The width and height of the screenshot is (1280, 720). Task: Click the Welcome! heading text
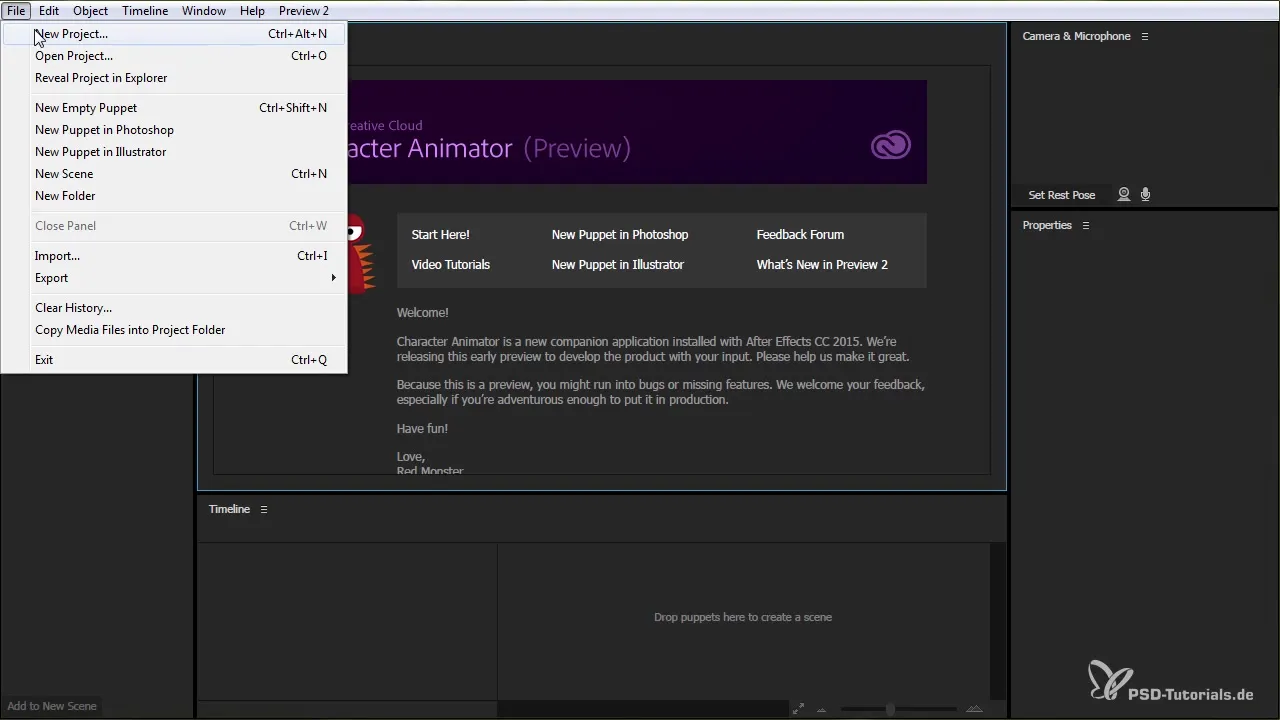(423, 313)
